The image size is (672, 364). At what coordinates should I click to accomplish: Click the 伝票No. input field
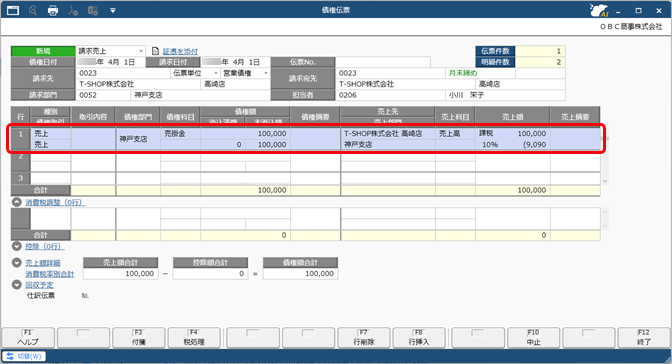click(383, 62)
